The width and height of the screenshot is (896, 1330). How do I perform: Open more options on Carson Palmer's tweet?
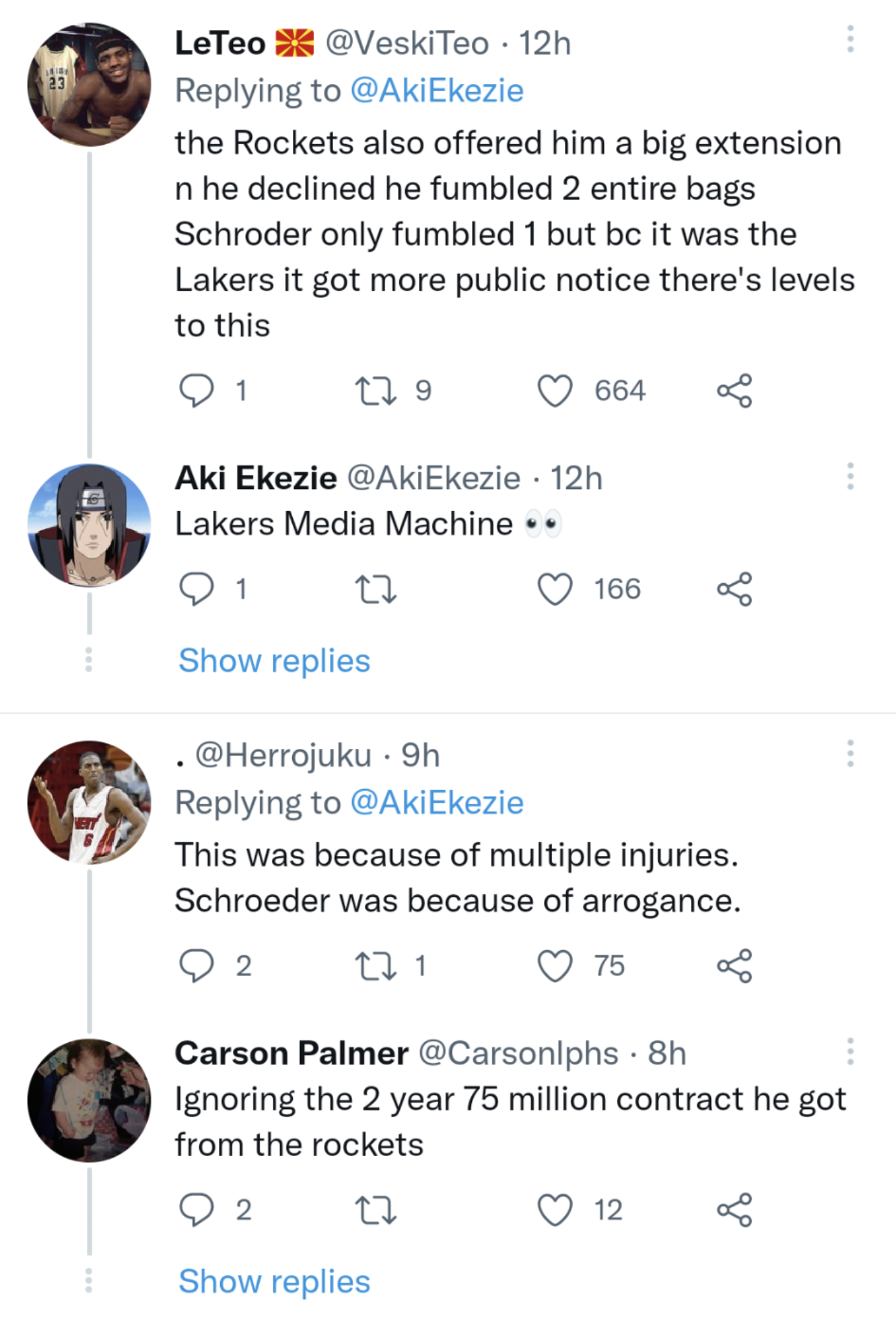point(850,1051)
